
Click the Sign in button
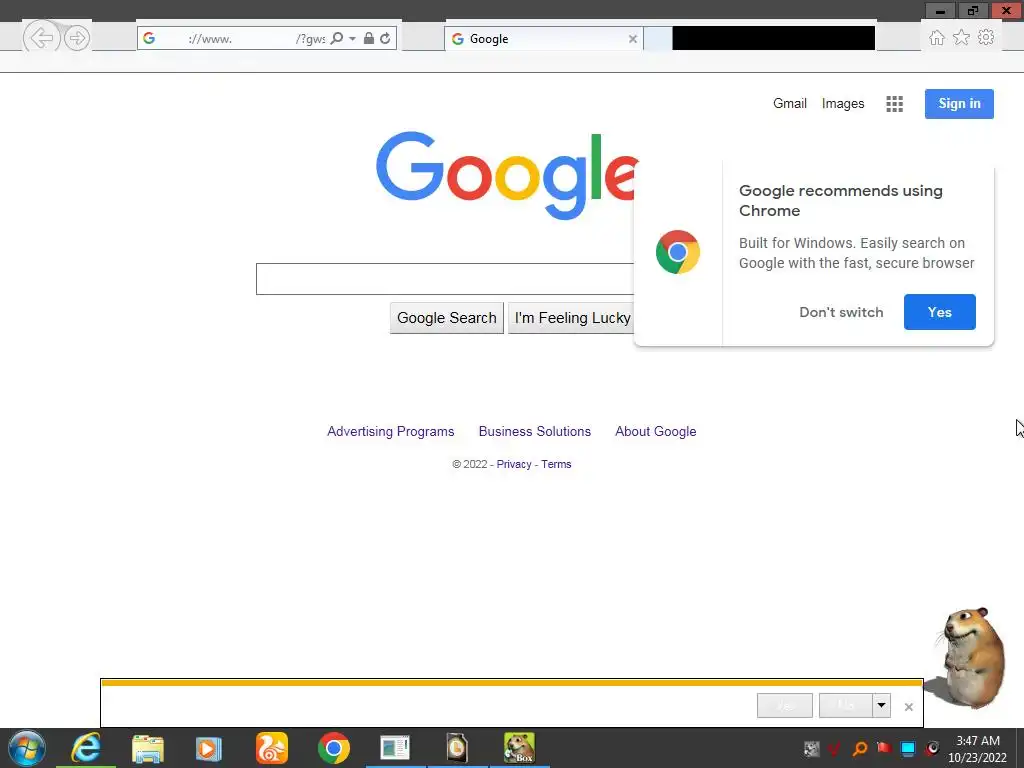point(959,104)
